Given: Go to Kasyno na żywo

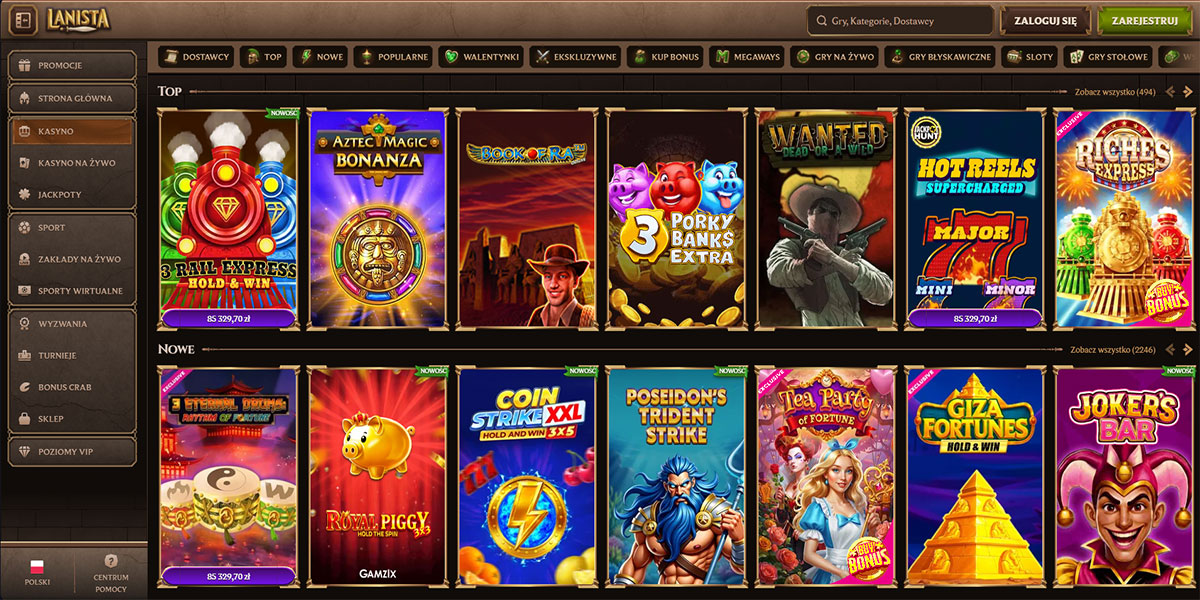Looking at the screenshot, I should 72,162.
